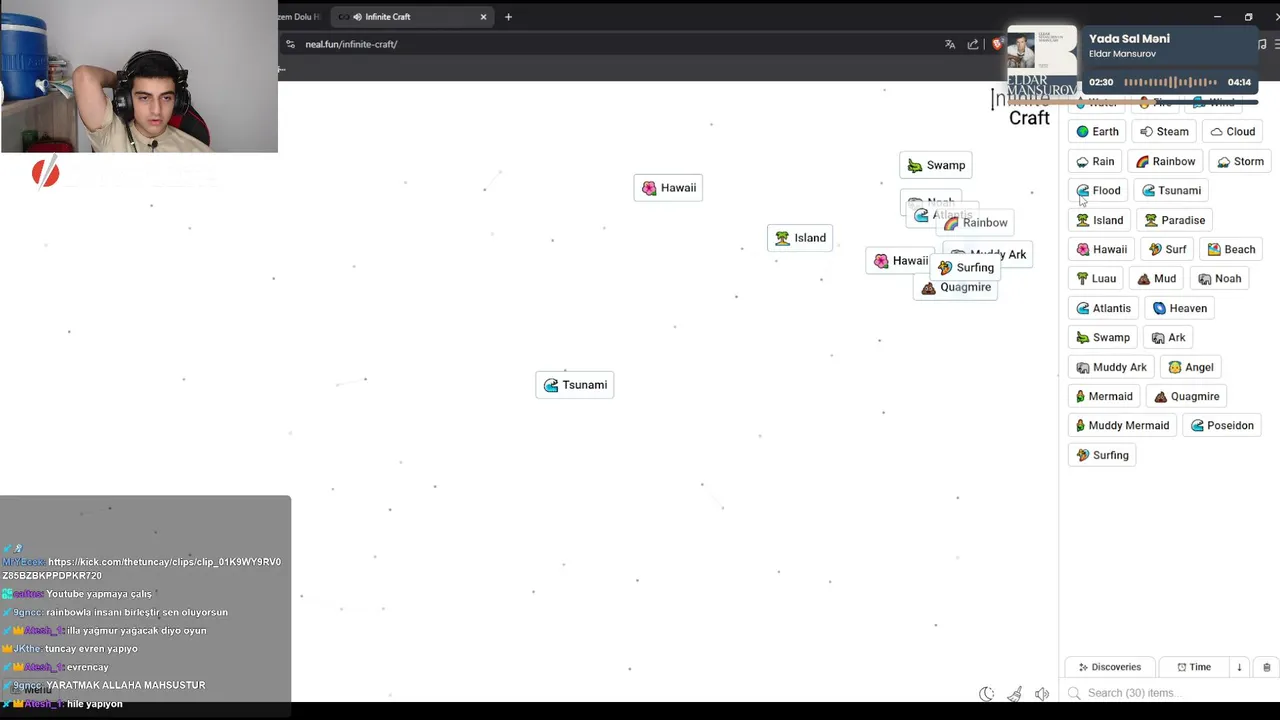Click the Quagmire element in sidebar
Viewport: 1280px width, 720px height.
(1186, 396)
